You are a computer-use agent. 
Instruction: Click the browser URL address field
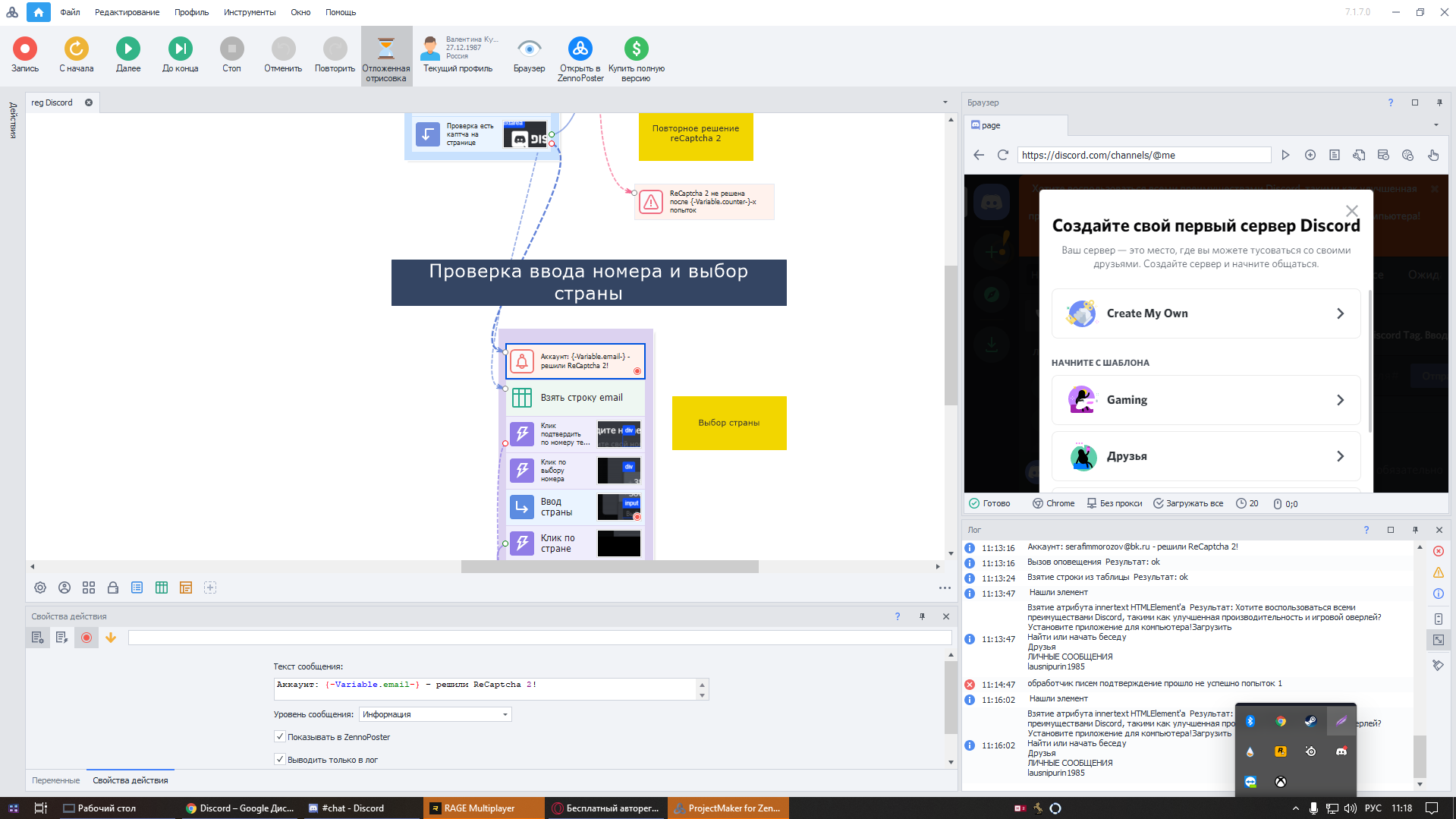(x=1143, y=155)
